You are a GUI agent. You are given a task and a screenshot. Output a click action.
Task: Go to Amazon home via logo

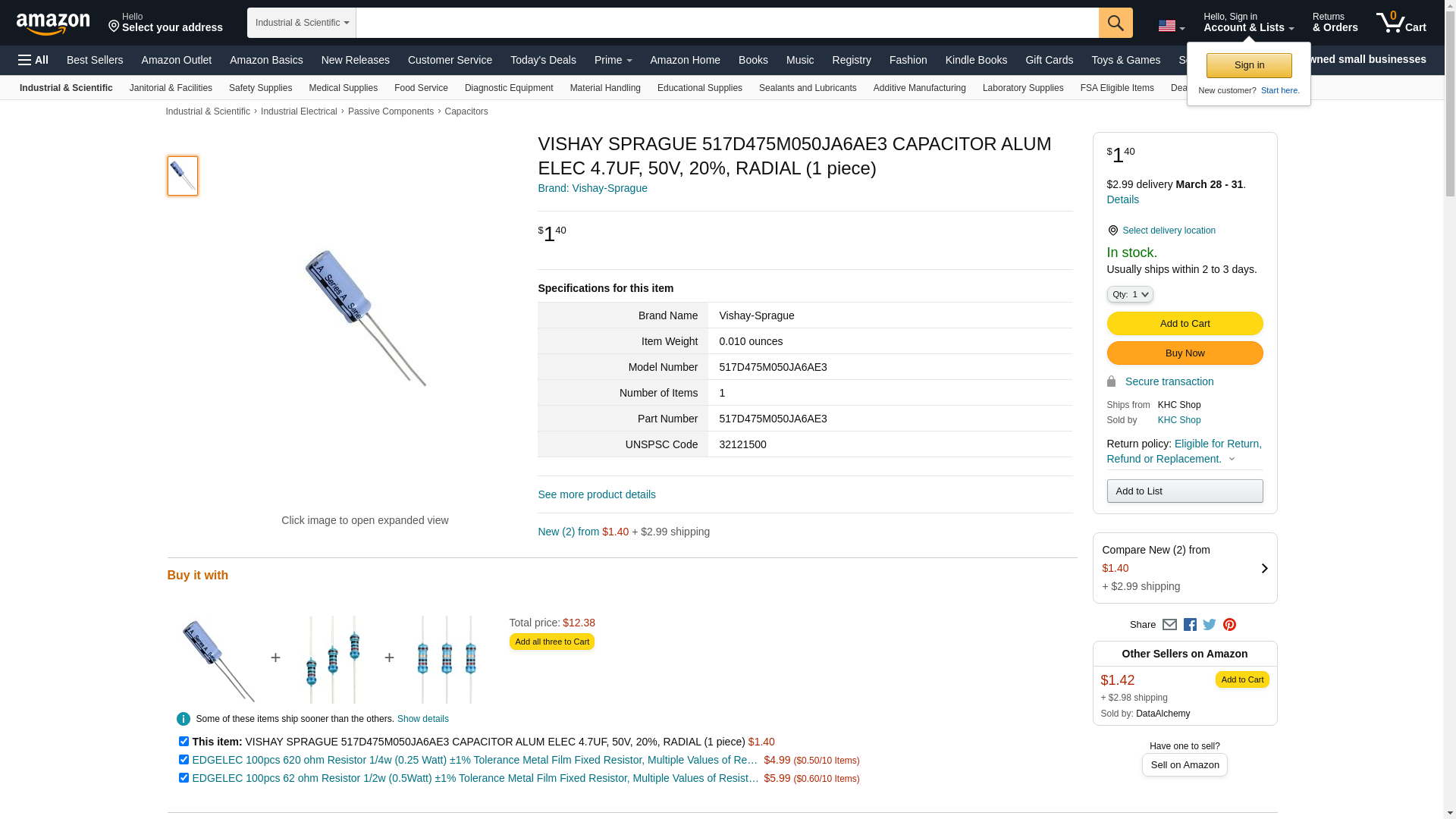click(x=53, y=24)
